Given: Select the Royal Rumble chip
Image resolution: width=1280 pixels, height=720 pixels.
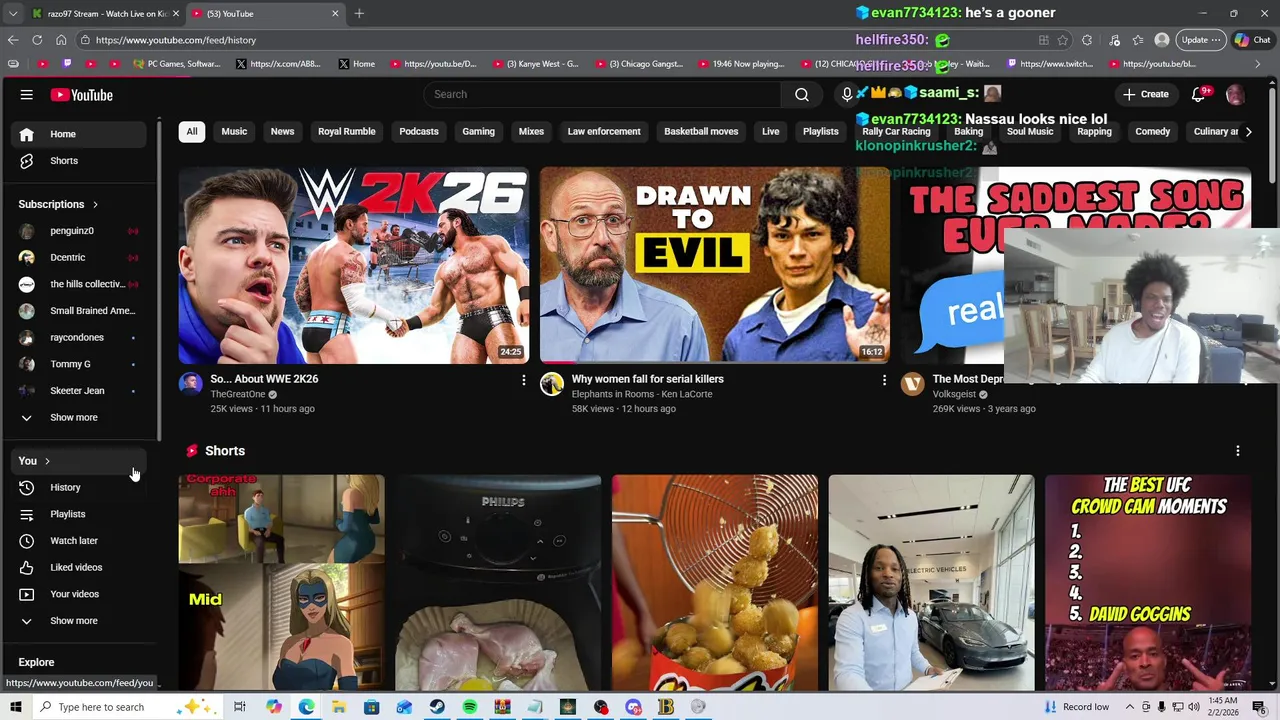Looking at the screenshot, I should coord(347,131).
